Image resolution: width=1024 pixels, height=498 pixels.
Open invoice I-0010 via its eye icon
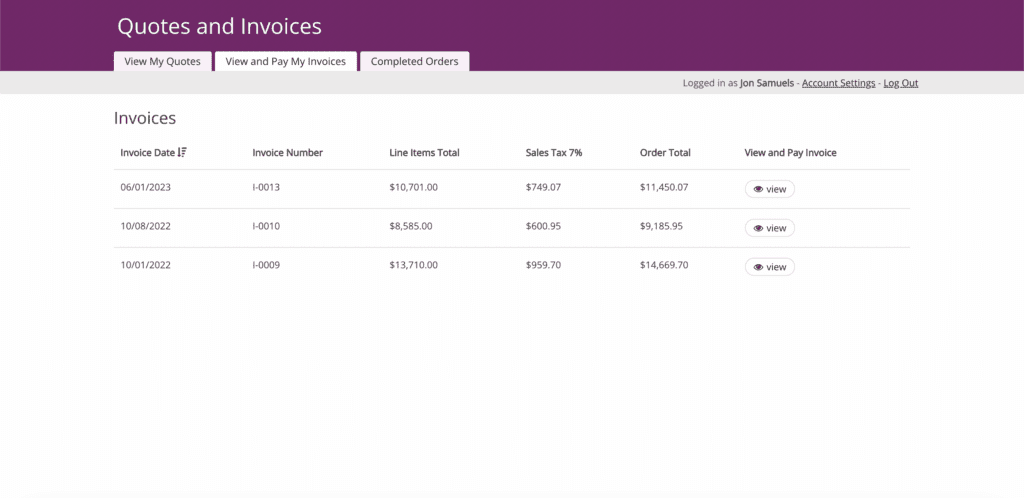point(758,228)
